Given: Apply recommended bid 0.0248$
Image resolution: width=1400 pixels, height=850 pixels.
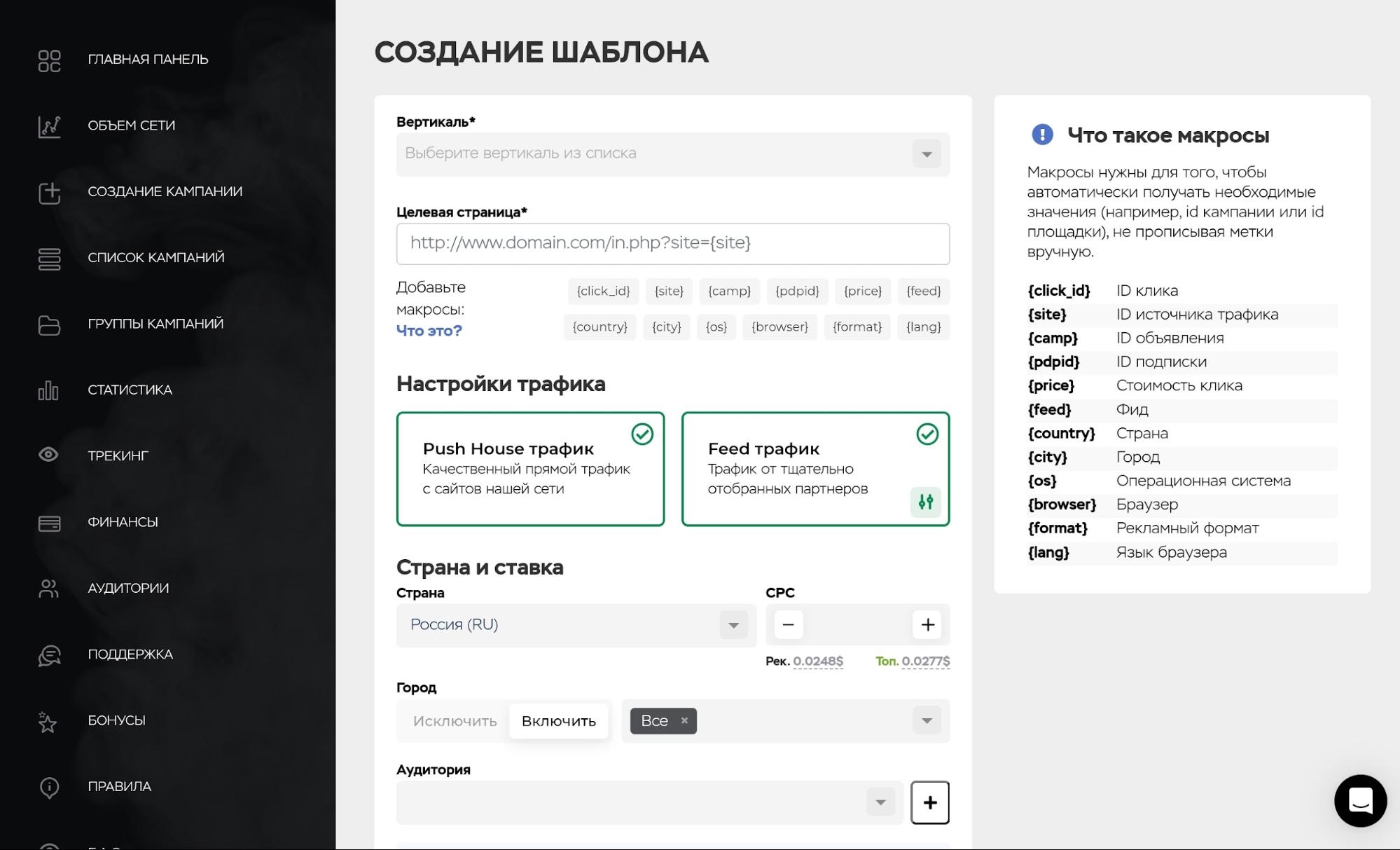Looking at the screenshot, I should point(818,662).
